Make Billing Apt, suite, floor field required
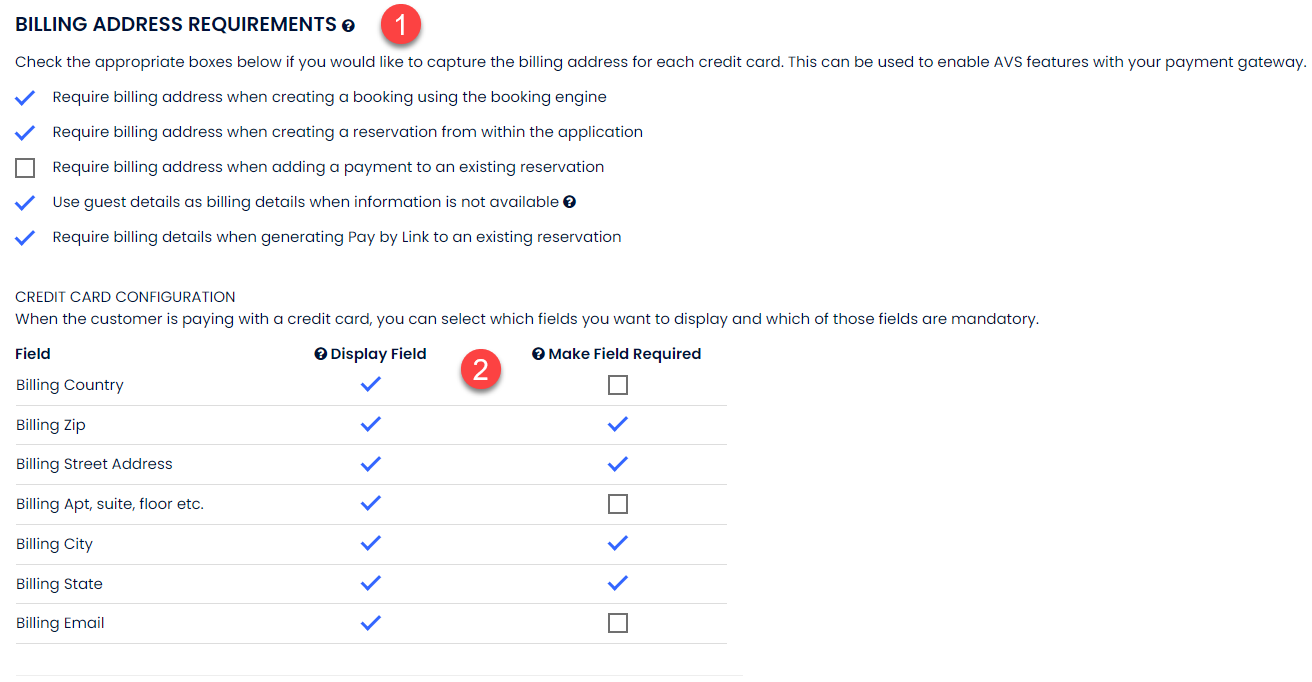The height and width of the screenshot is (682, 1312). pyautogui.click(x=618, y=504)
